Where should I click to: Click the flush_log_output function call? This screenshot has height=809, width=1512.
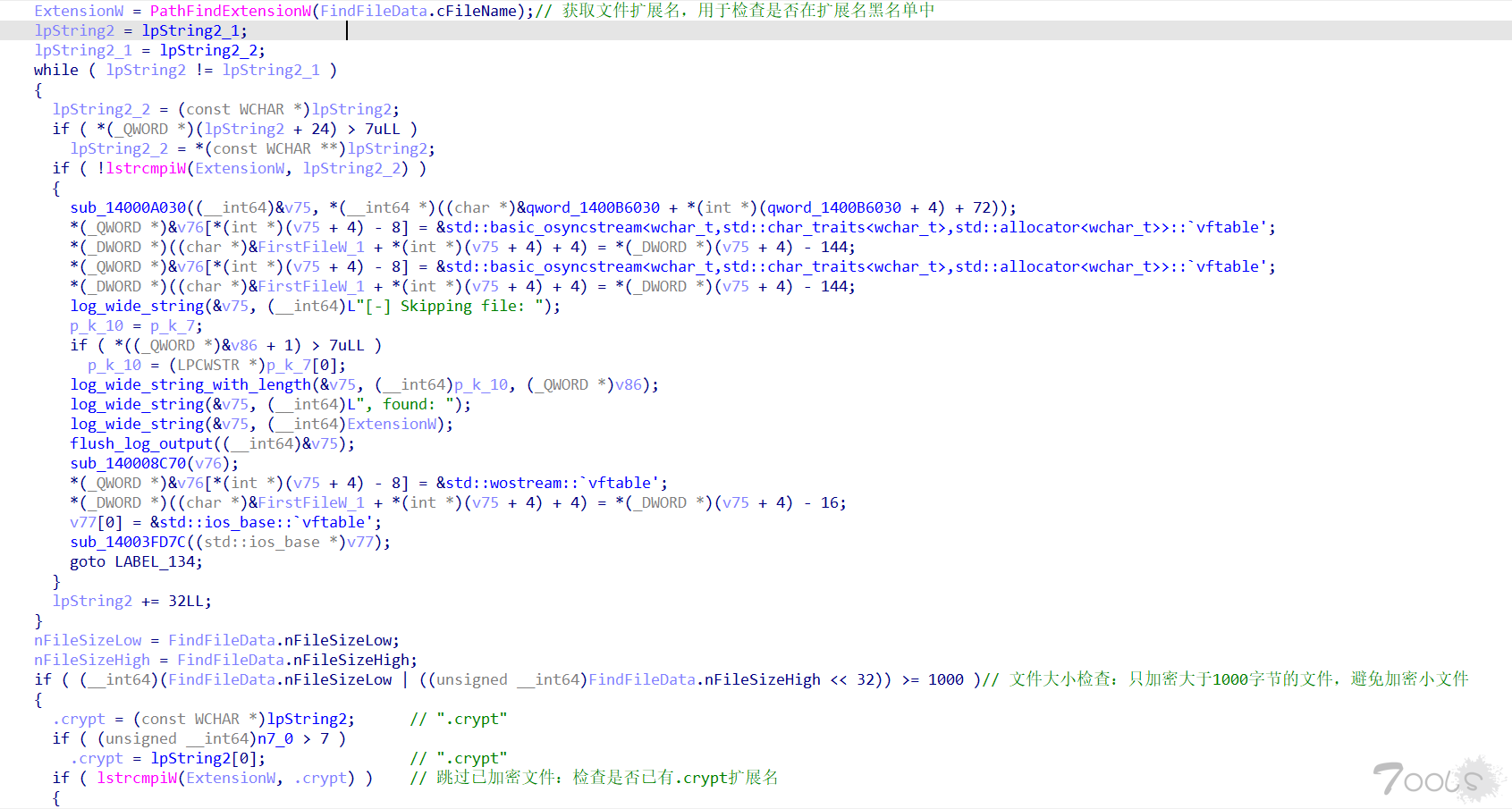pos(141,443)
